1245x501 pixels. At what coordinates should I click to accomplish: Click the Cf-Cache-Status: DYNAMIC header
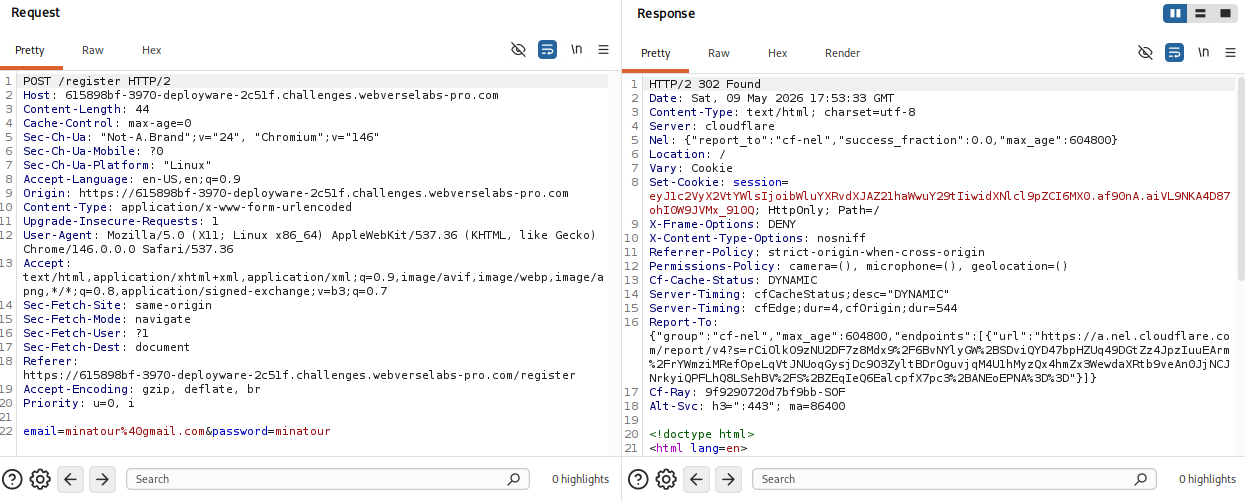click(x=733, y=280)
